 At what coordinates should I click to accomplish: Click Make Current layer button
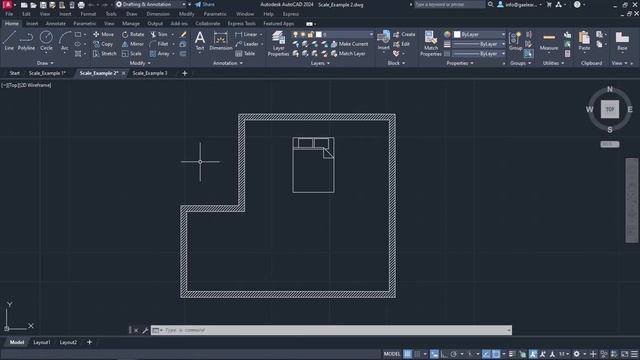pos(349,44)
